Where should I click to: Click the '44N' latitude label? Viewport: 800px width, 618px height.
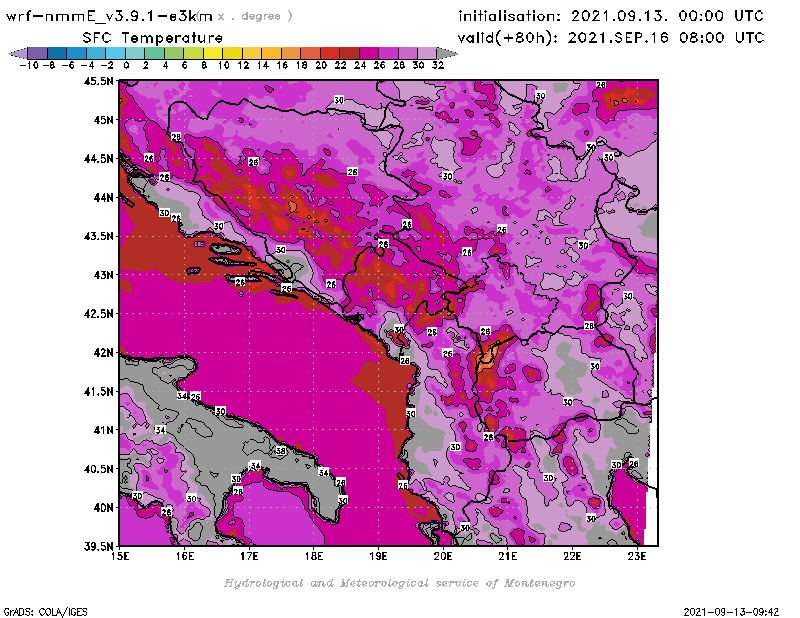coord(103,197)
